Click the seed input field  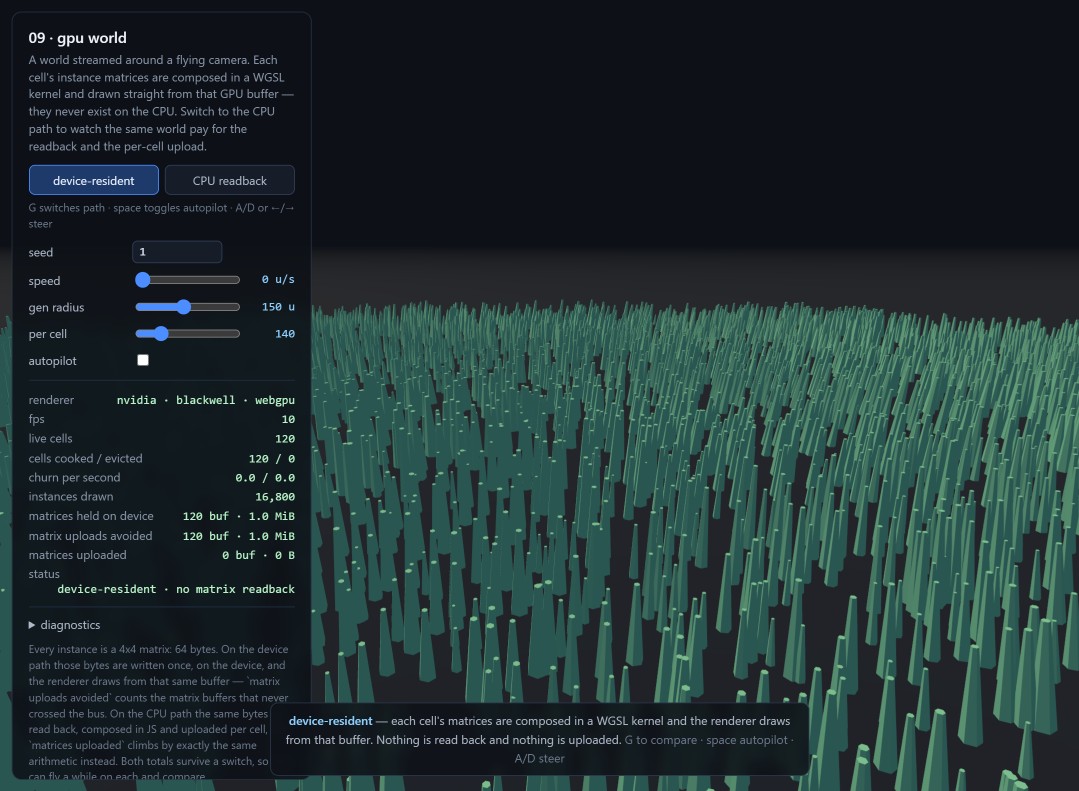tap(177, 252)
